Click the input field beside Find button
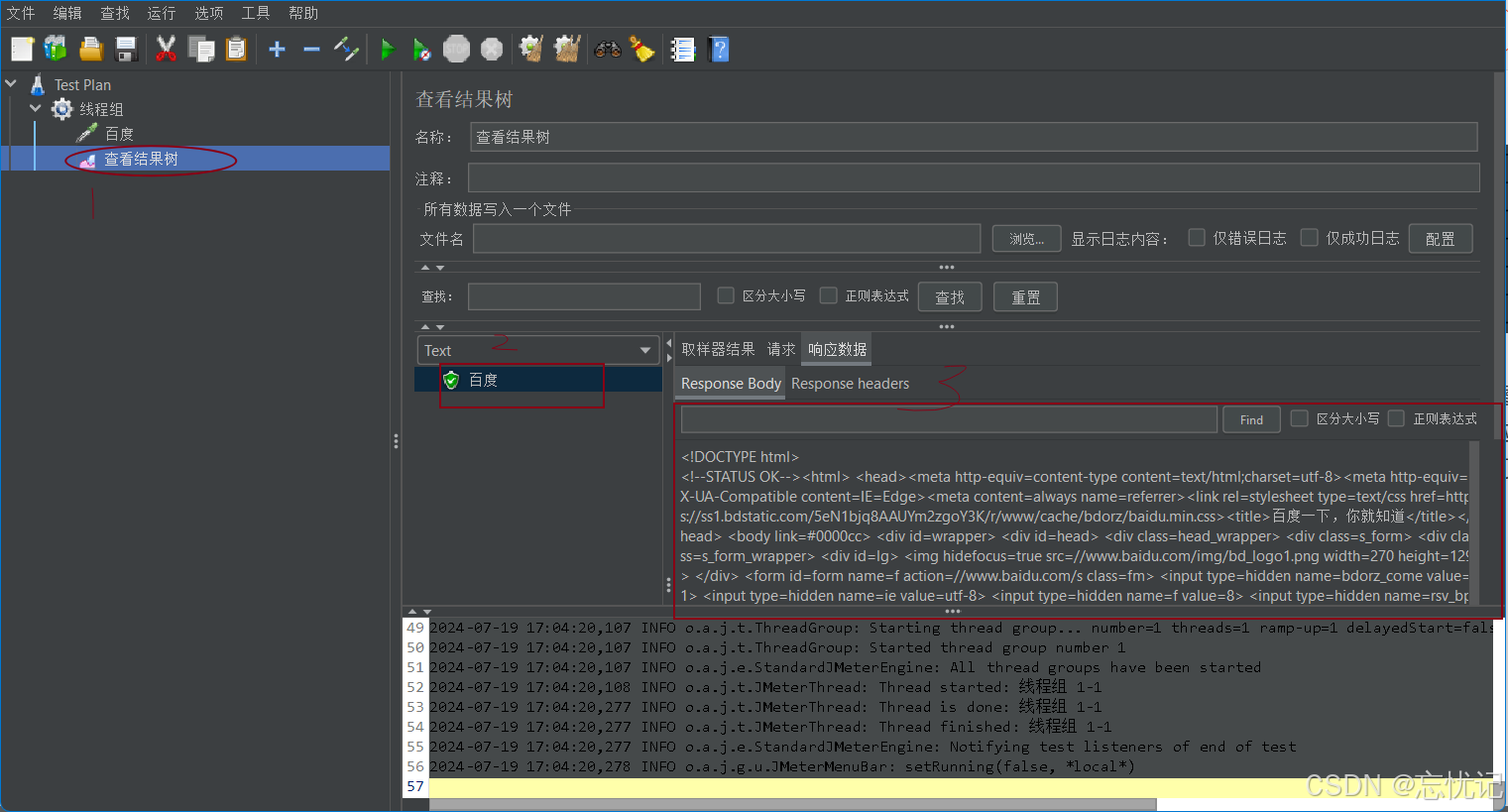 point(949,419)
